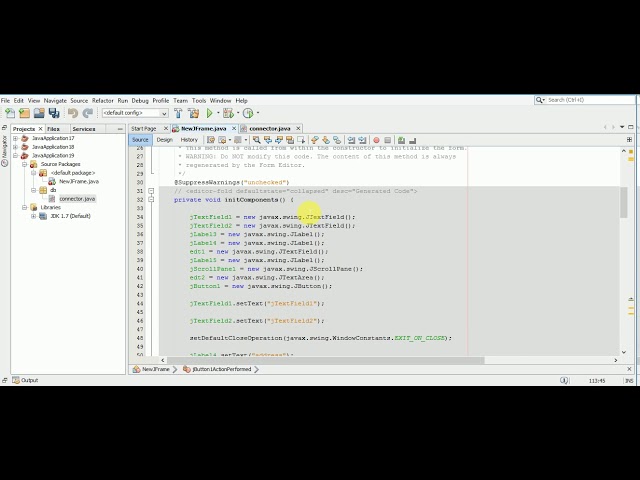Open the Refactor menu
The height and width of the screenshot is (480, 640).
tap(102, 100)
